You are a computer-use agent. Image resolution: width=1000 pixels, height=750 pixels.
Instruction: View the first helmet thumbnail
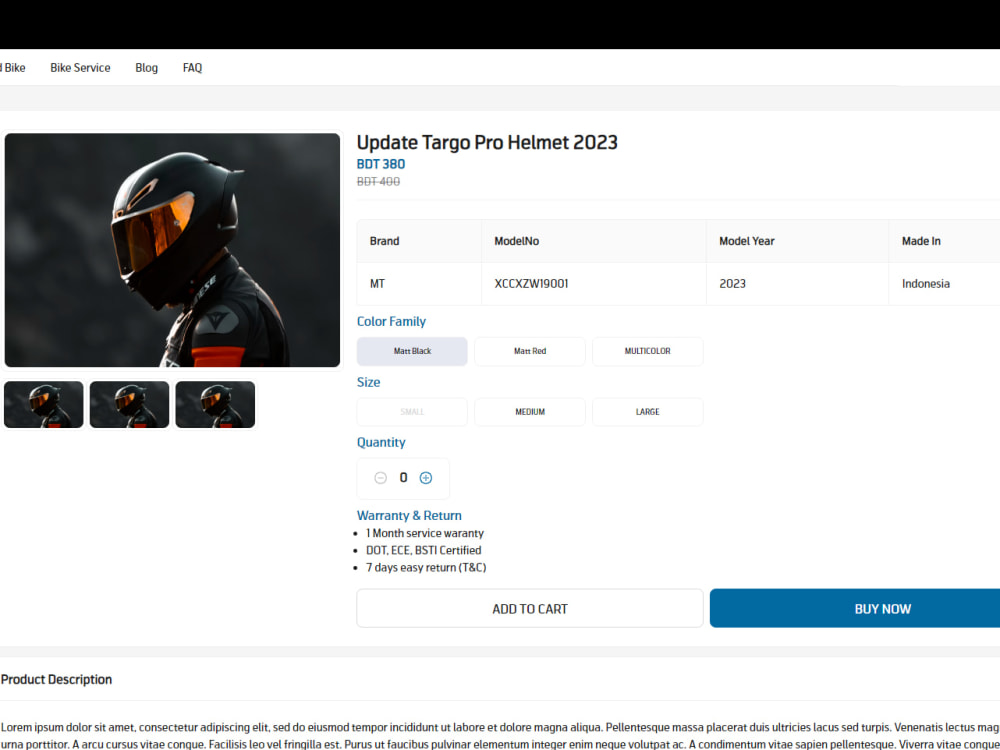coord(43,405)
